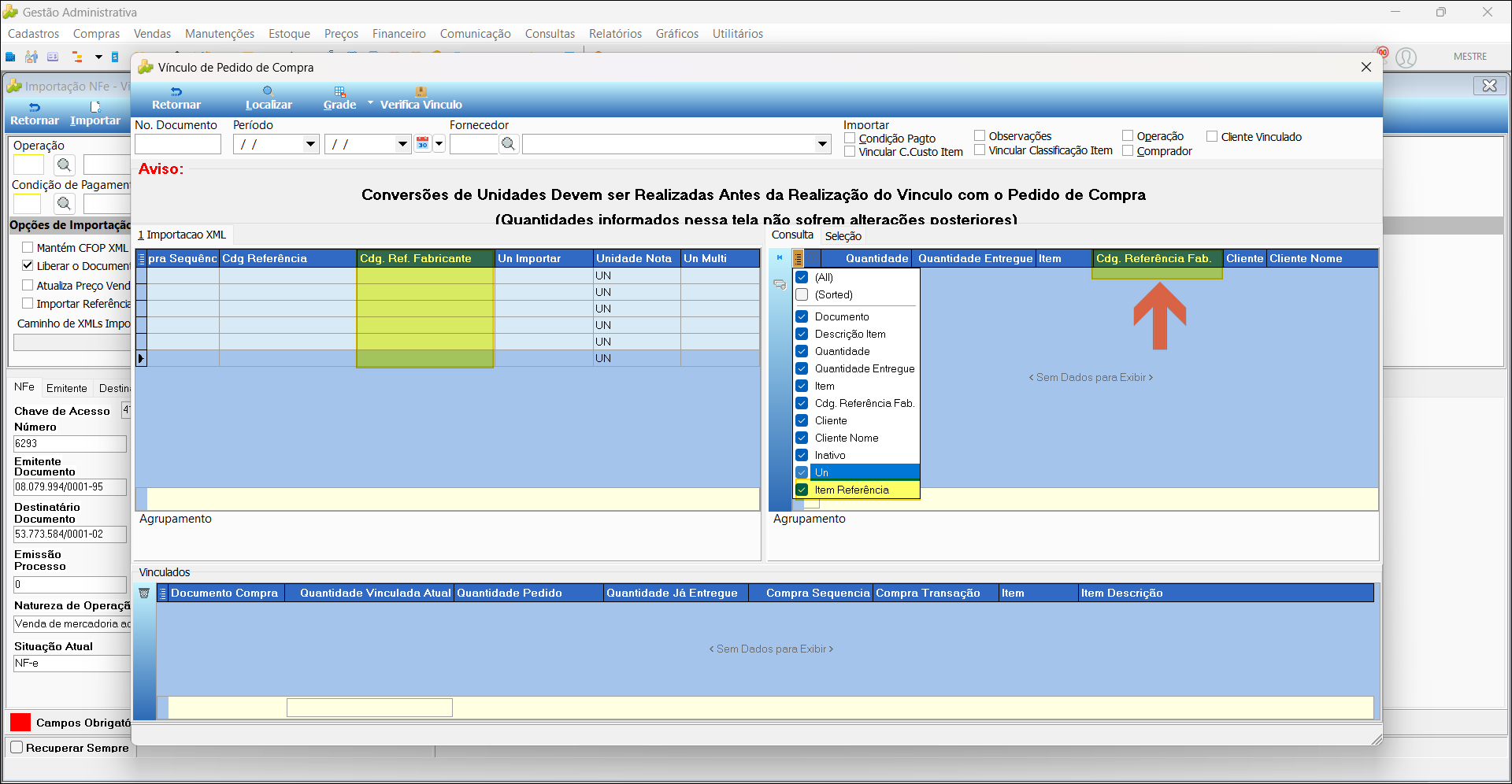This screenshot has width=1512, height=784.
Task: Open the second Período date dropdown
Action: (402, 144)
